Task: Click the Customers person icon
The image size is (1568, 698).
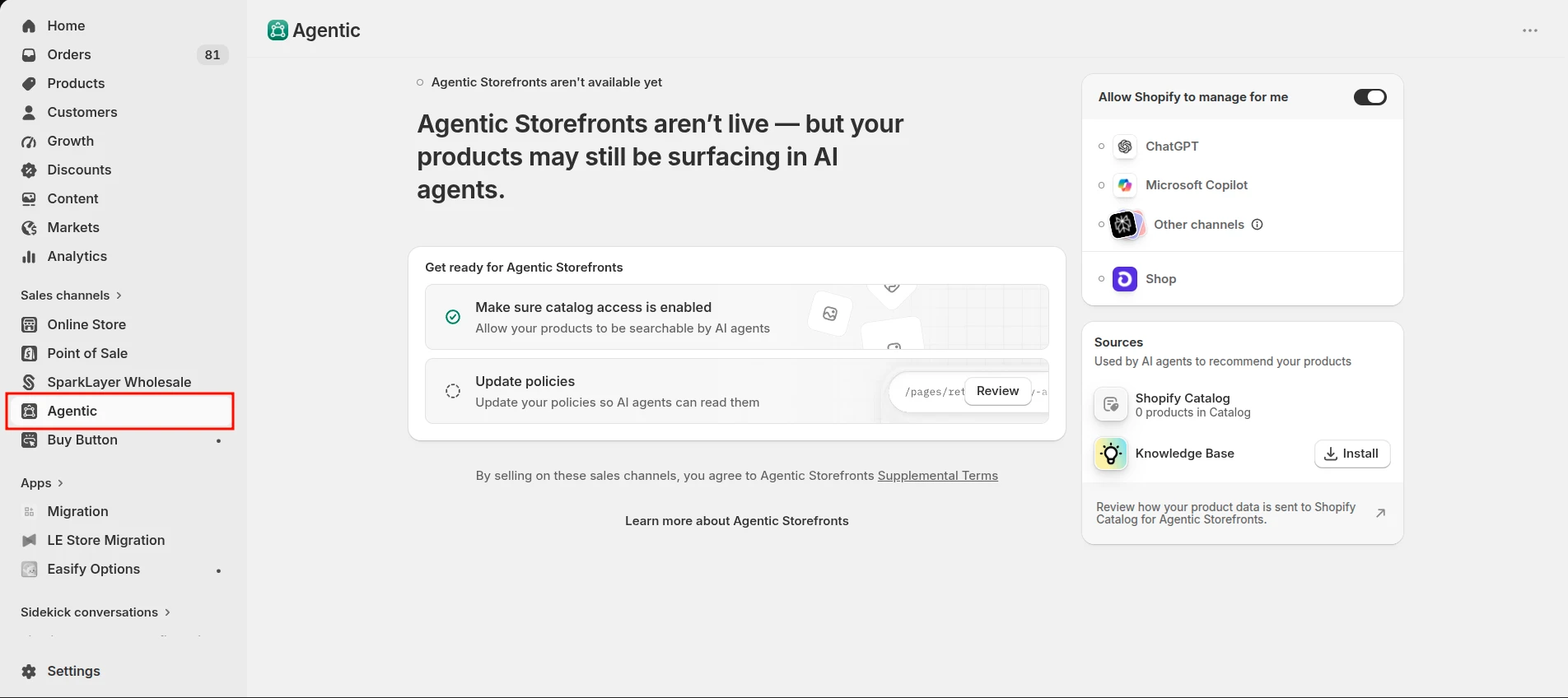Action: [29, 113]
